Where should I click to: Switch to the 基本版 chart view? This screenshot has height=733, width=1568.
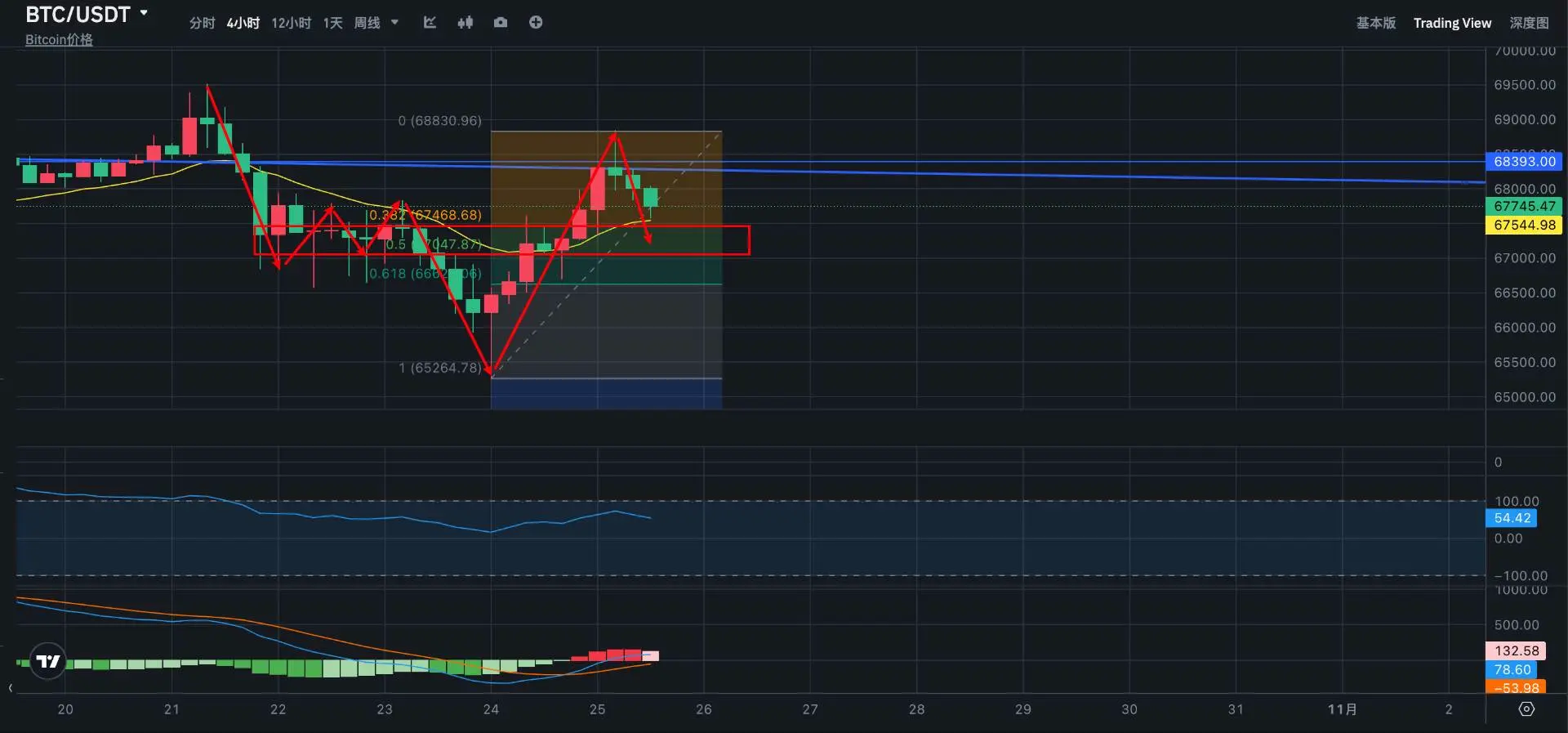(x=1376, y=23)
